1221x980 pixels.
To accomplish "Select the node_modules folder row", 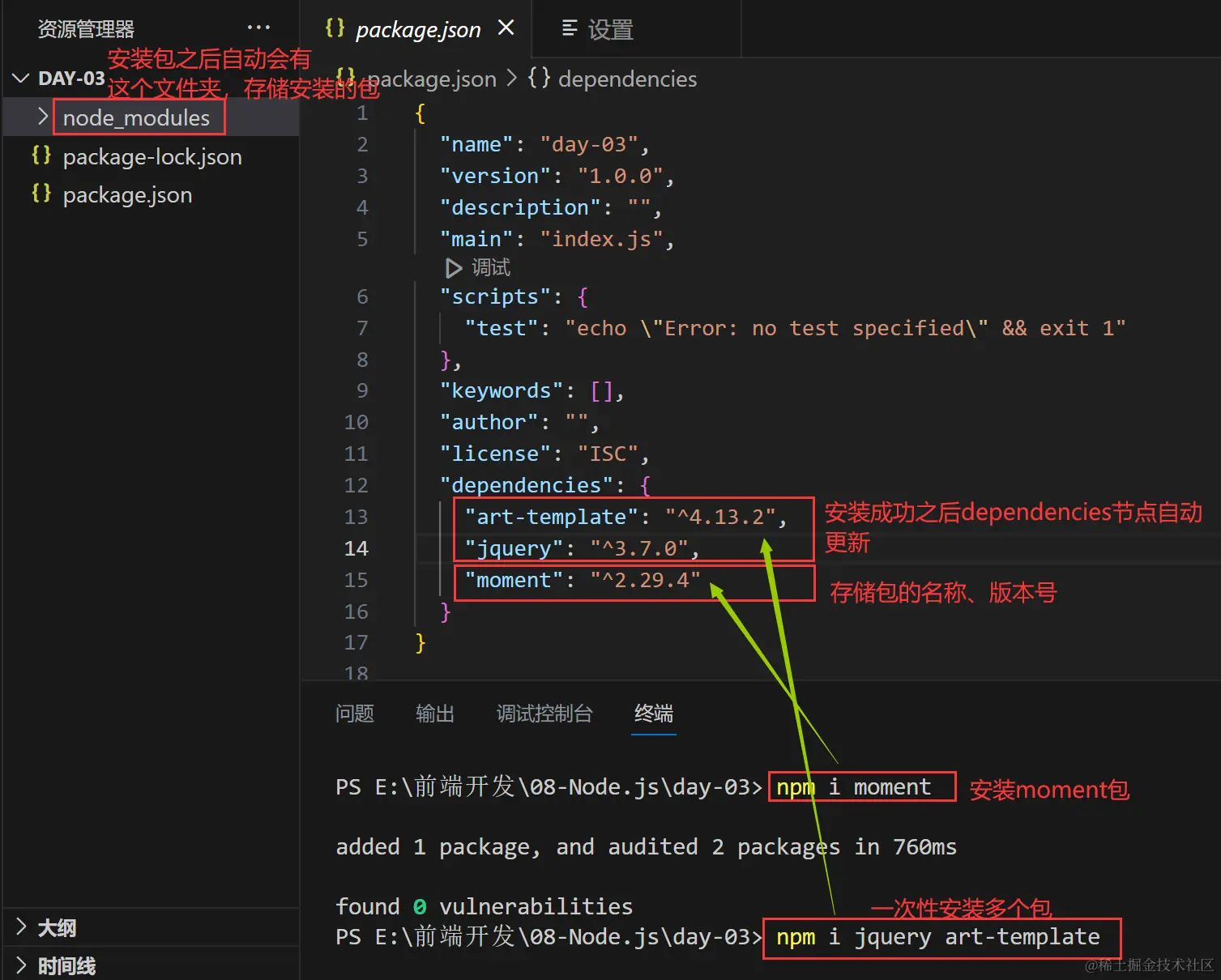I will click(x=152, y=117).
